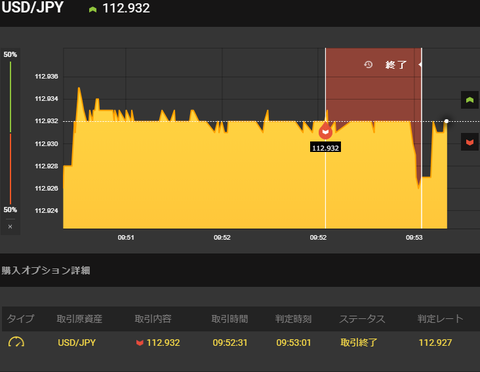The image size is (480, 372).
Task: Click the gauge type icon in trade row
Action: coord(16,342)
